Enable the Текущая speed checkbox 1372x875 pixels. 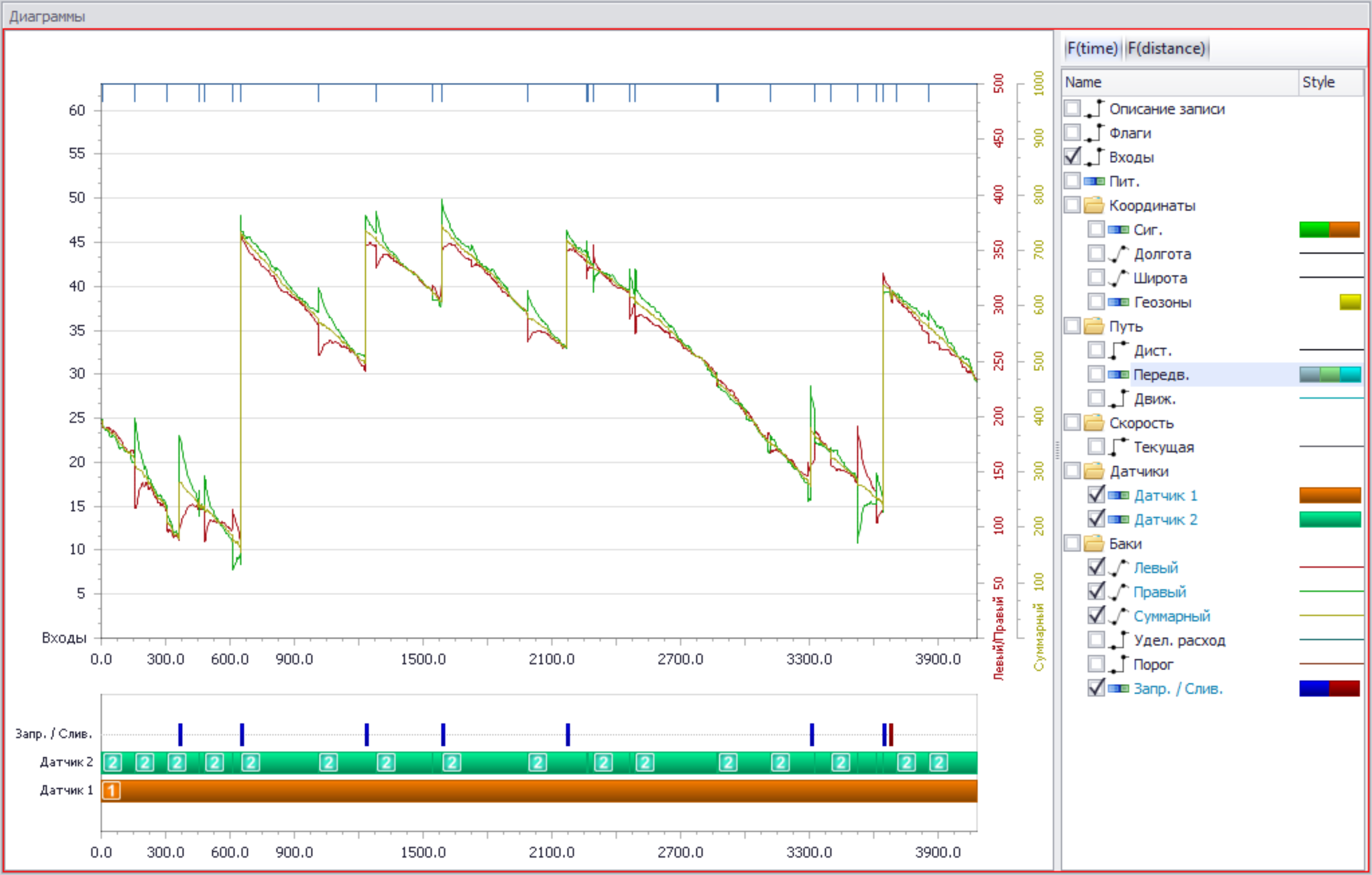pyautogui.click(x=1096, y=447)
